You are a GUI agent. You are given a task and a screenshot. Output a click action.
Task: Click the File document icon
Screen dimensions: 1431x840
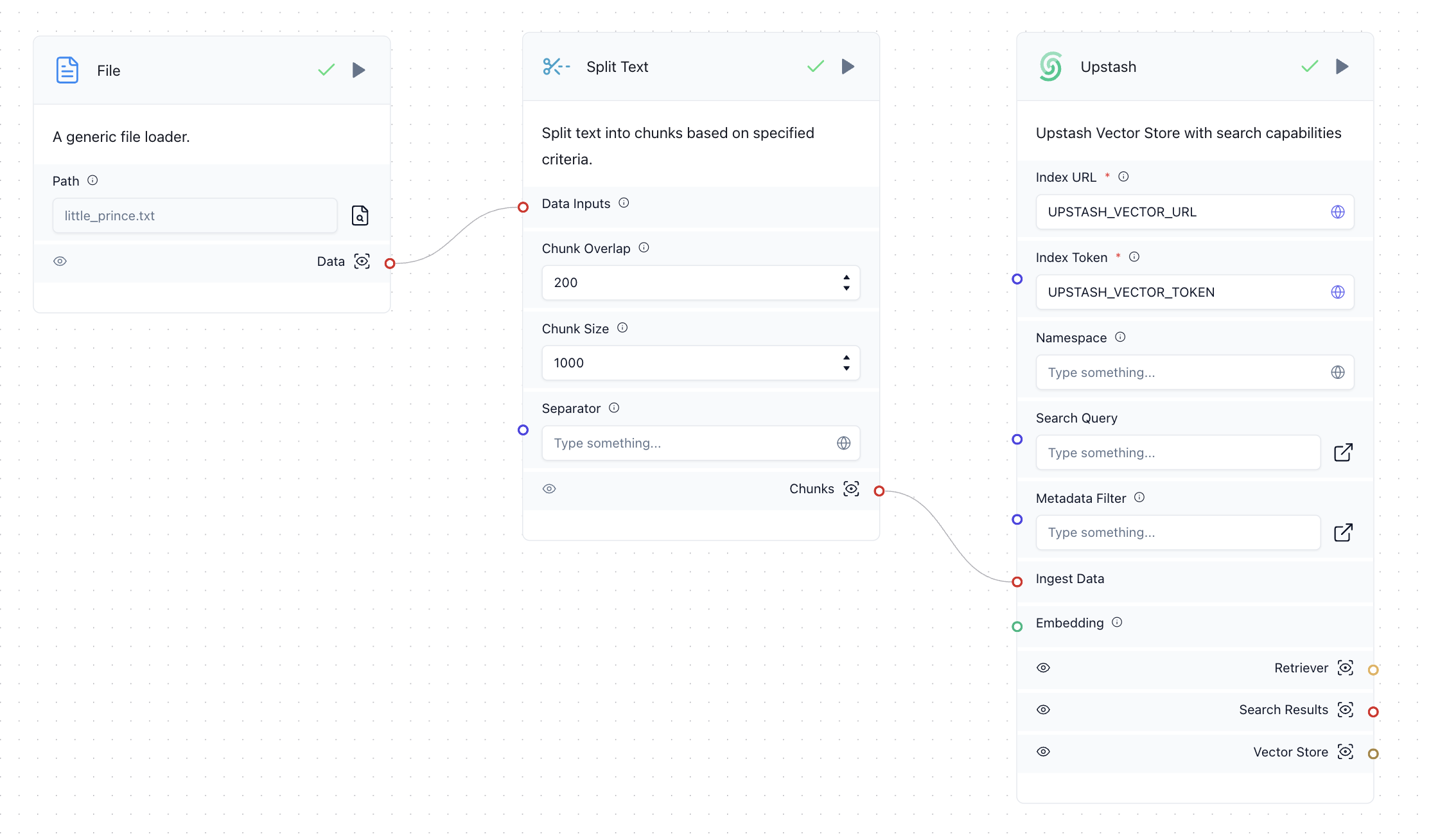[x=66, y=70]
